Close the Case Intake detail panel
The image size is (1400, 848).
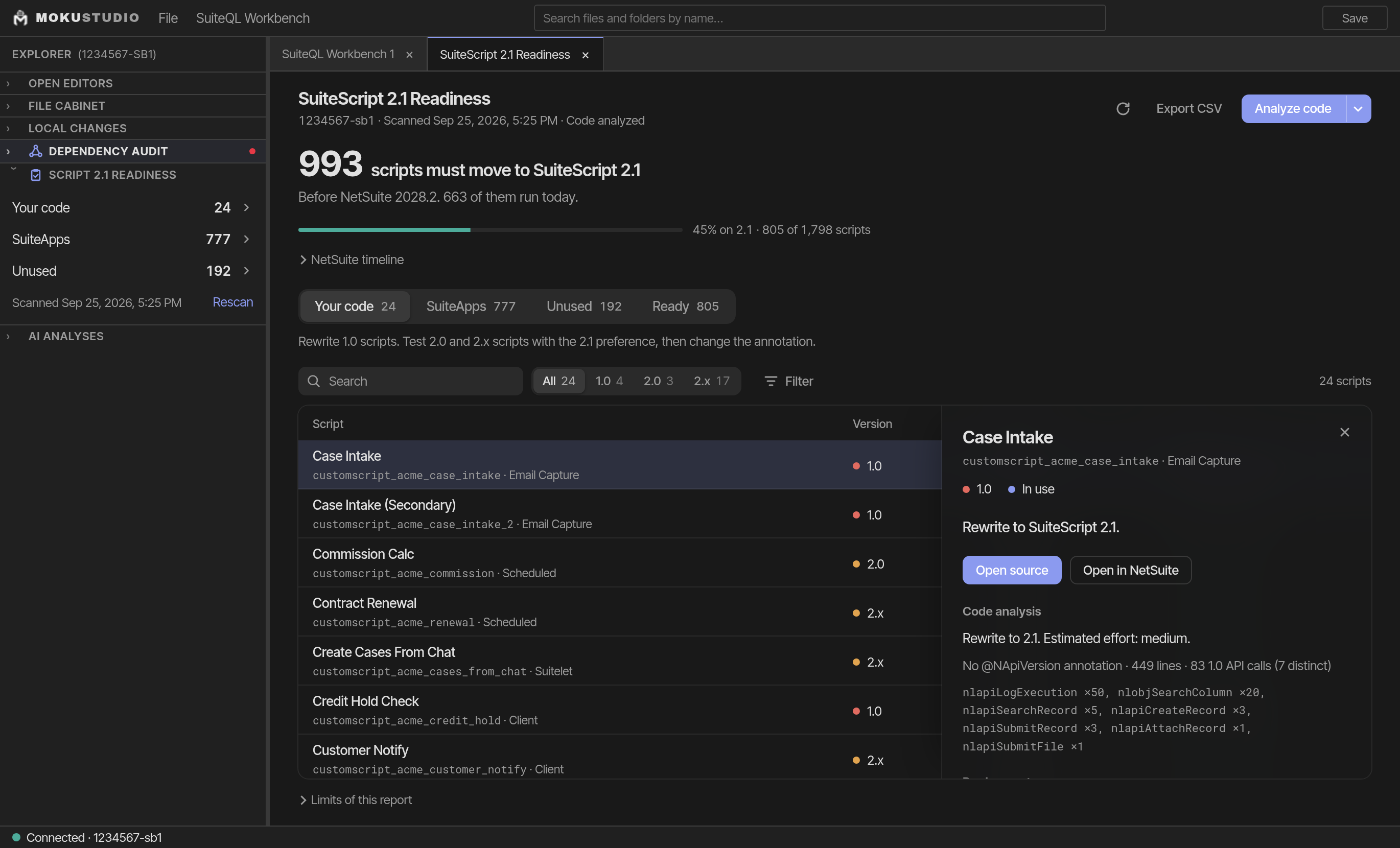[1344, 432]
